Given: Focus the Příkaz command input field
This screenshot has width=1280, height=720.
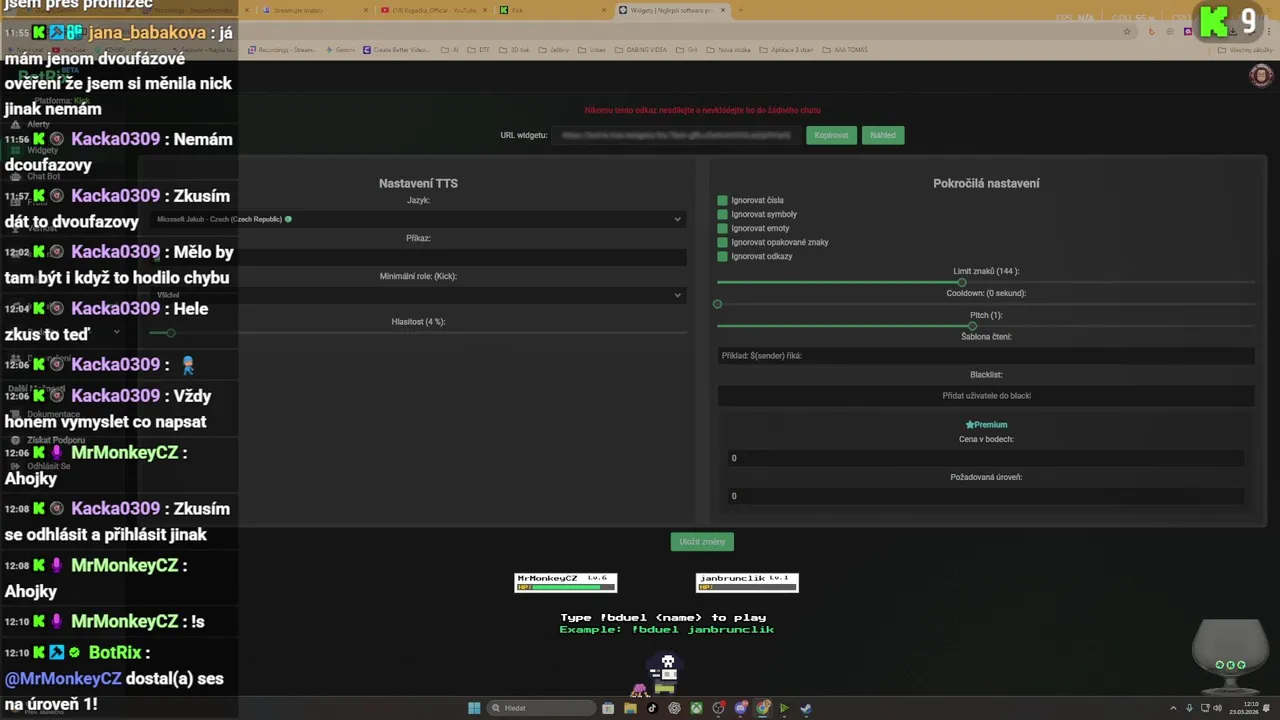Looking at the screenshot, I should (x=419, y=257).
